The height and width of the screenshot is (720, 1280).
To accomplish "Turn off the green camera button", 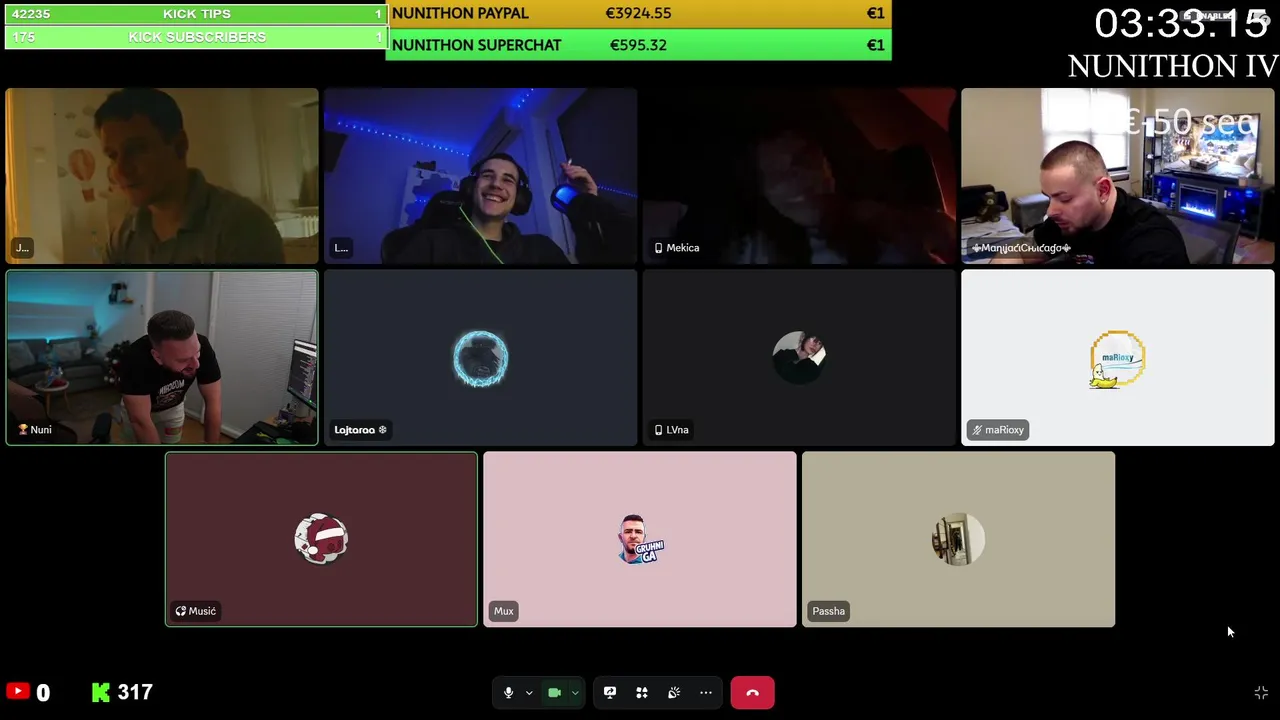I will tap(554, 692).
